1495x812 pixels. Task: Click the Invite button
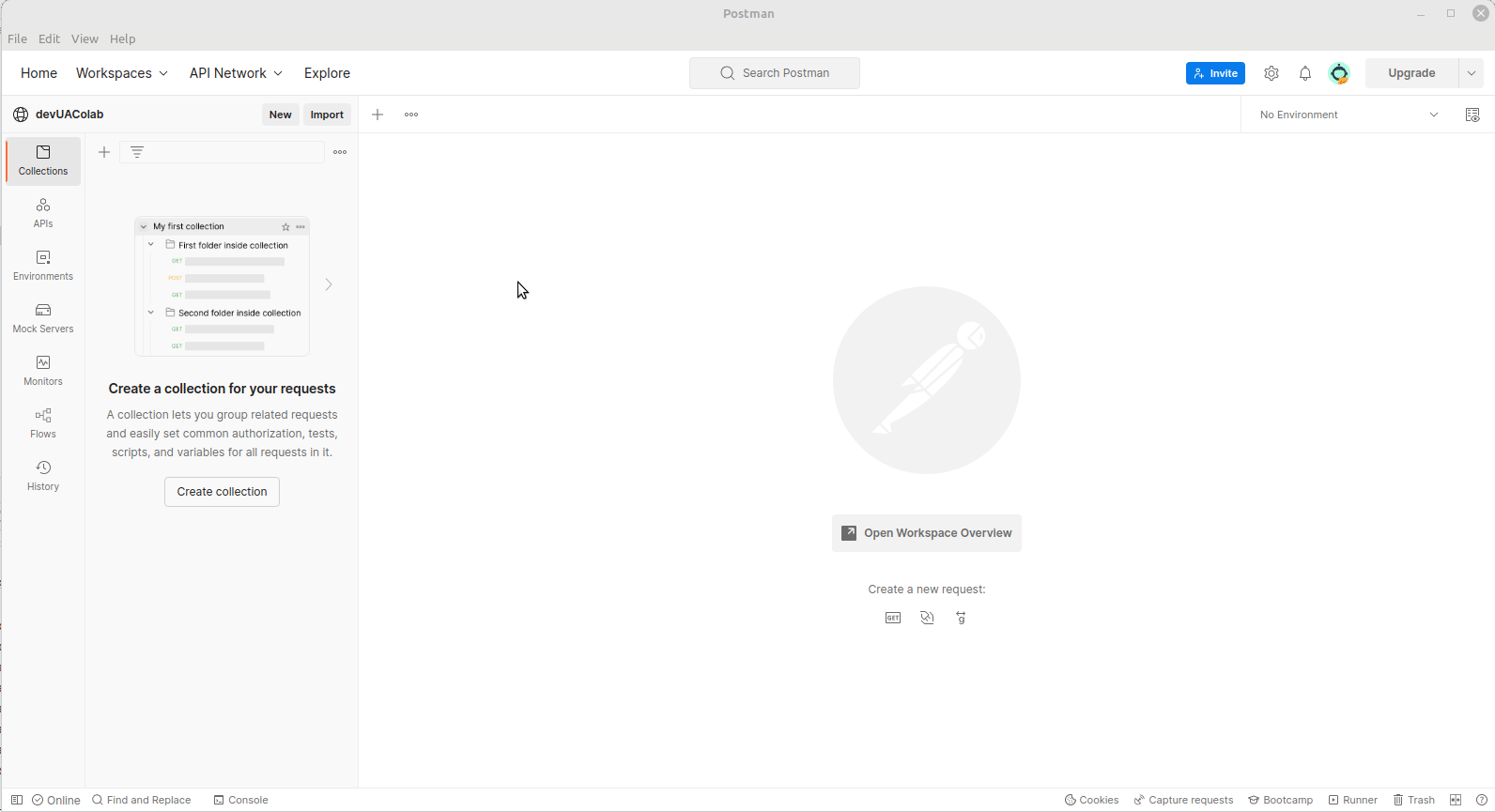coord(1215,73)
